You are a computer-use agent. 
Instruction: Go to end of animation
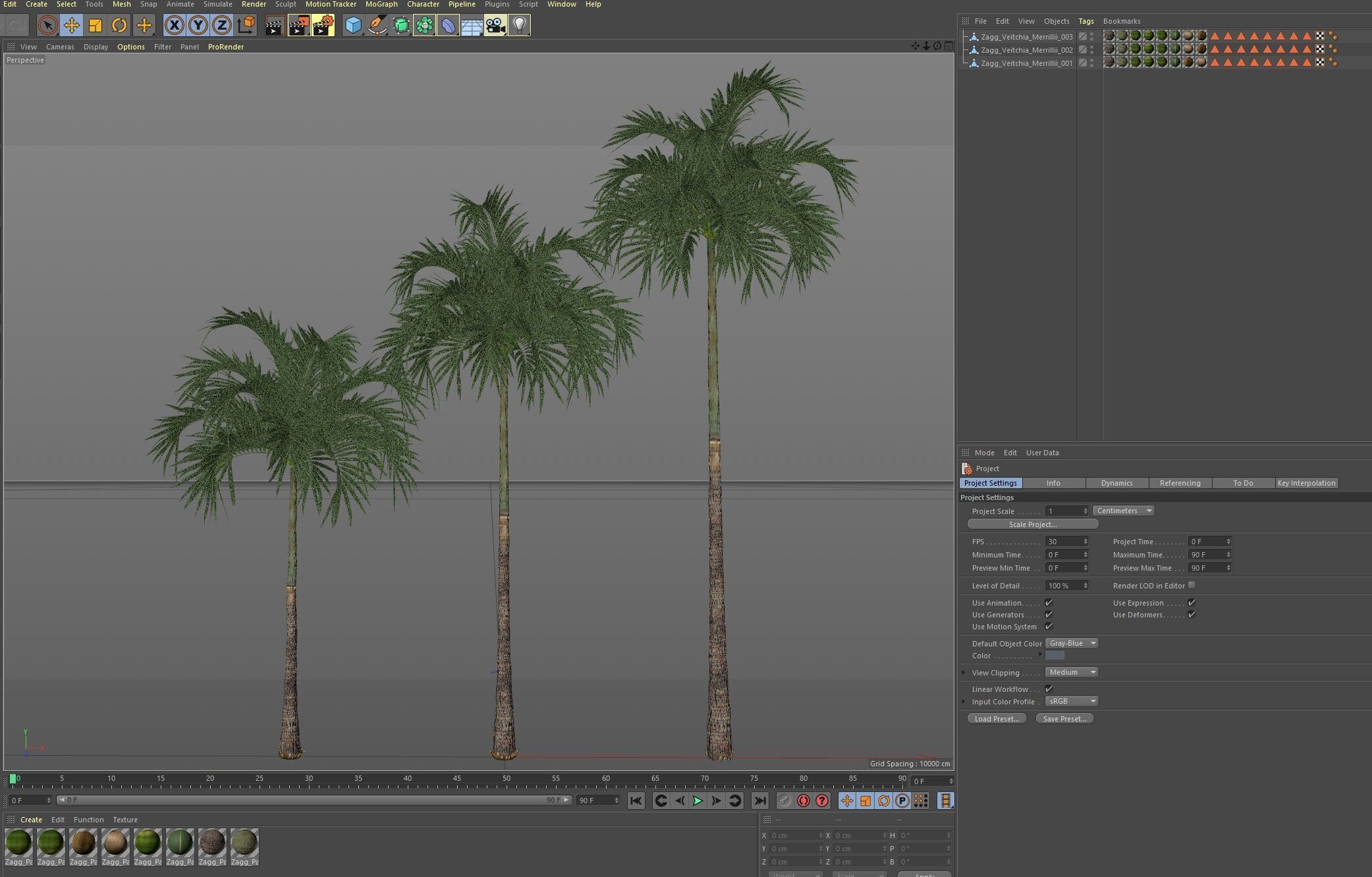760,801
